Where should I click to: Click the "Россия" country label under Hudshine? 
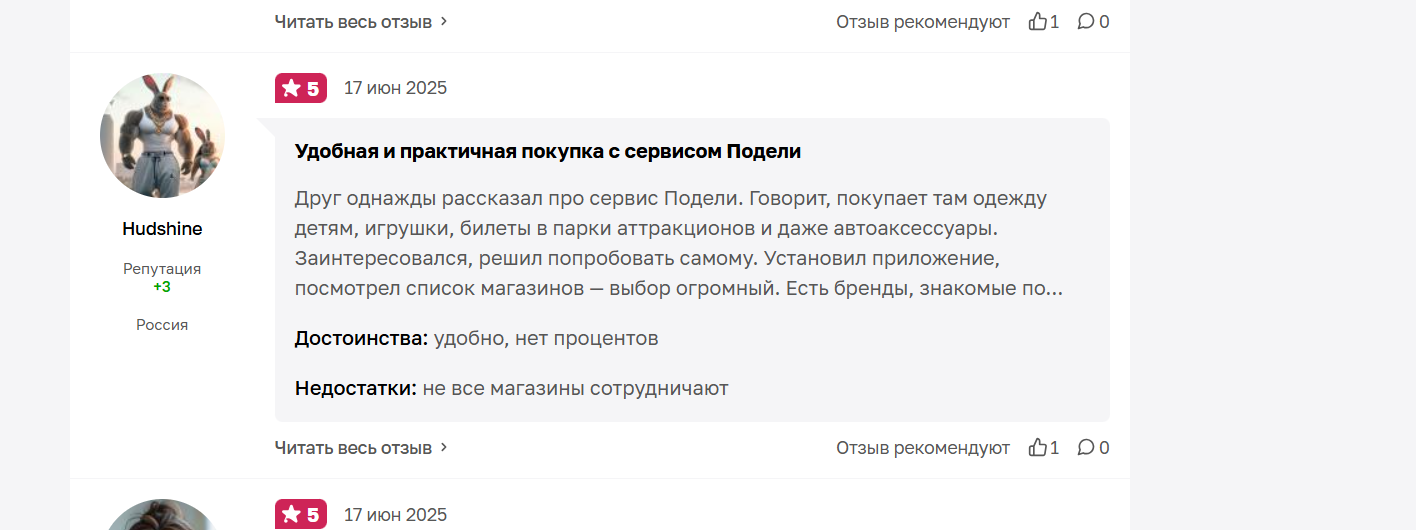pos(162,325)
